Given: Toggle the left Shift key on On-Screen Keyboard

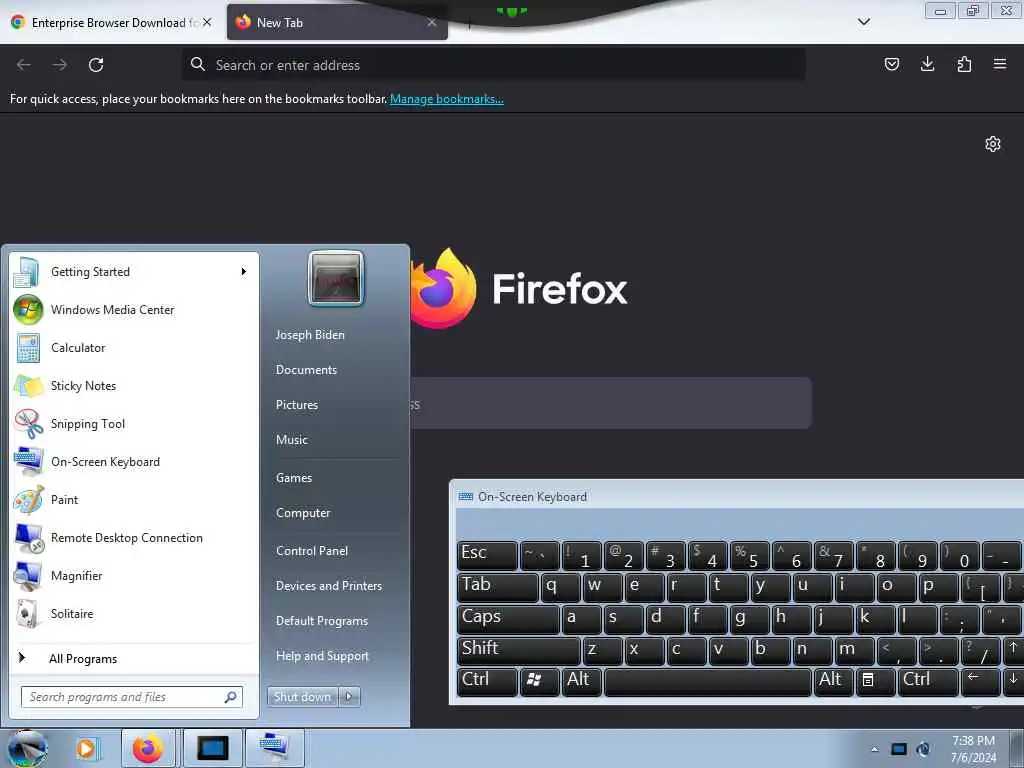Looking at the screenshot, I should 519,650.
